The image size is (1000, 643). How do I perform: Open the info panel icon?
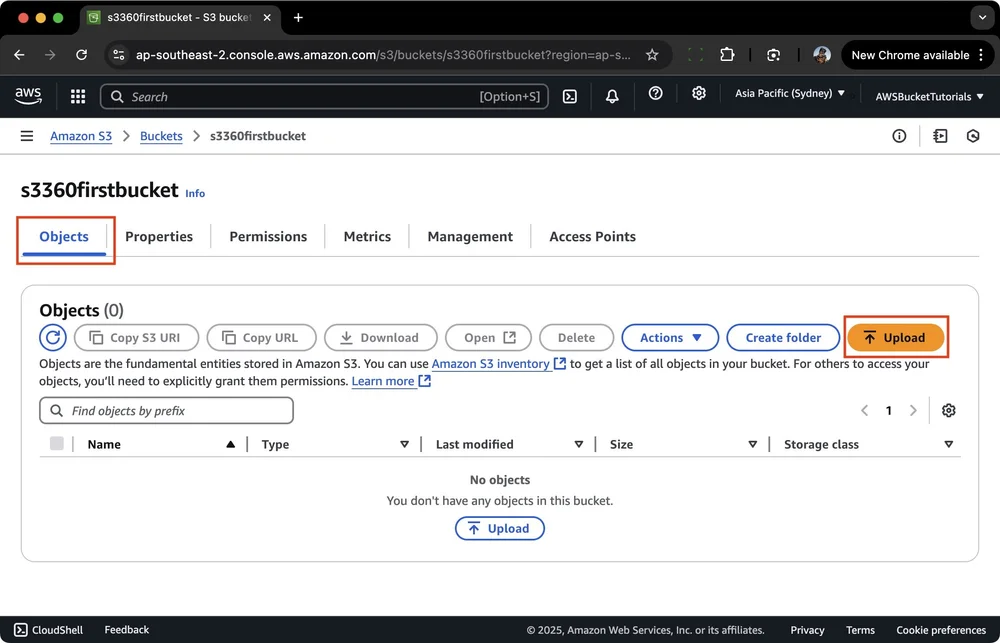[x=899, y=136]
